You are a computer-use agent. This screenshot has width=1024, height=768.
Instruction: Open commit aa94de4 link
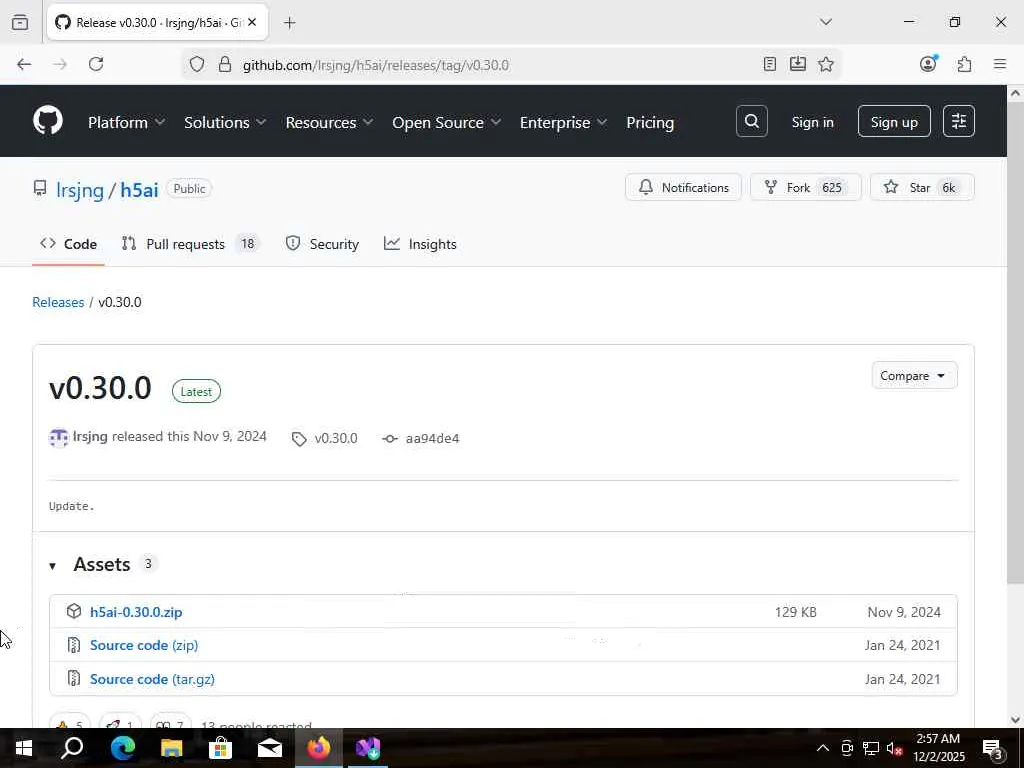pos(432,438)
